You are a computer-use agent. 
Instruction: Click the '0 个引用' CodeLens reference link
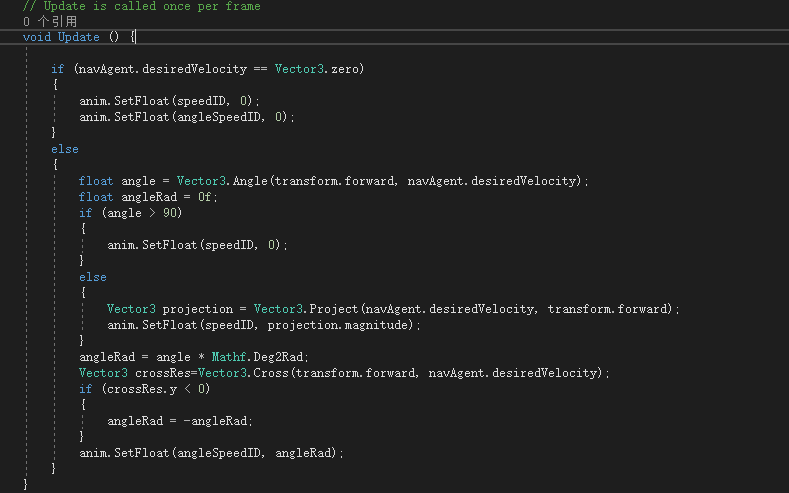coord(50,21)
